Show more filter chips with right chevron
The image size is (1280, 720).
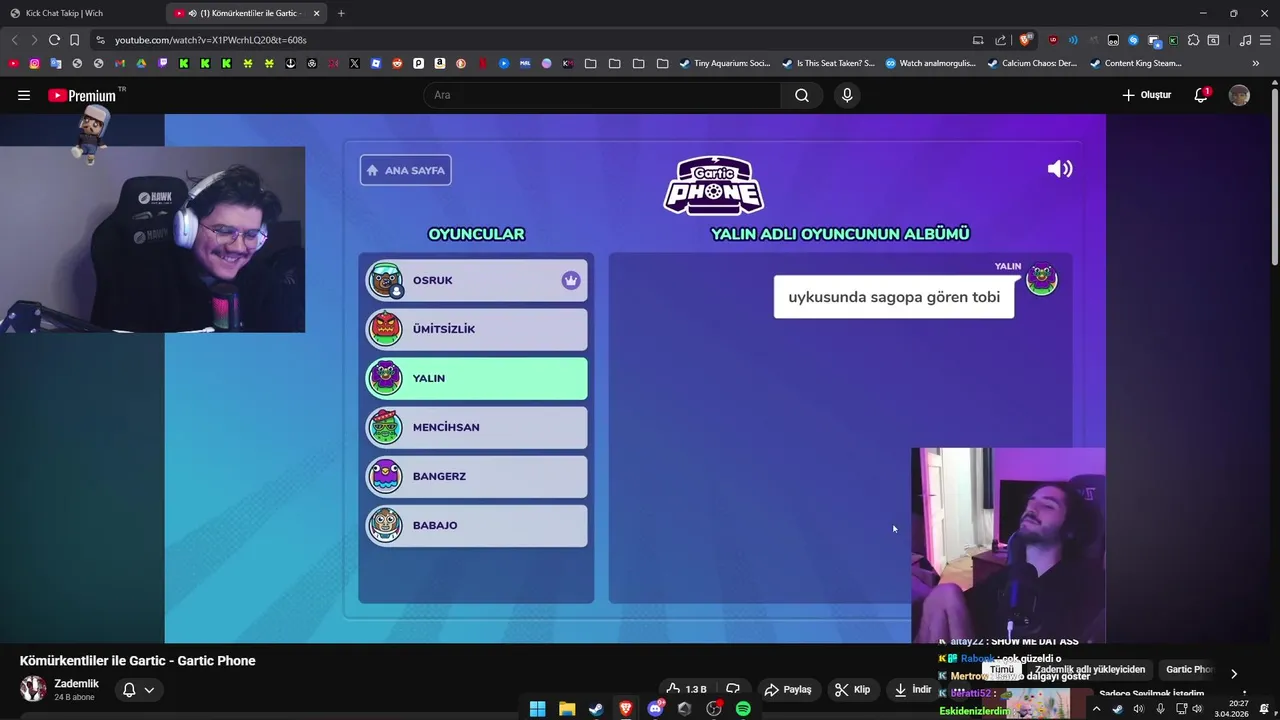tap(1234, 674)
